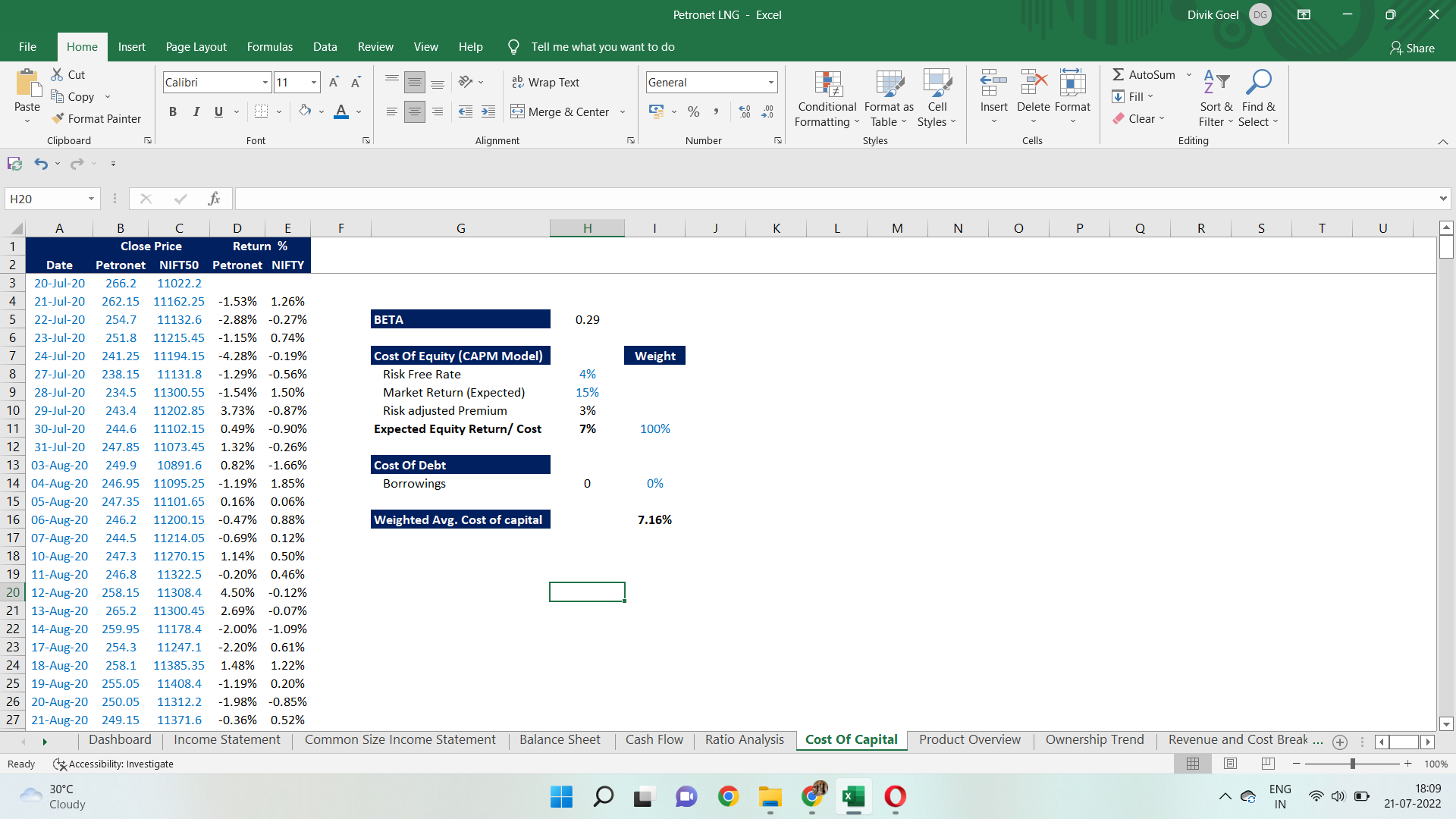Toggle Center horizontal alignment

(x=414, y=111)
